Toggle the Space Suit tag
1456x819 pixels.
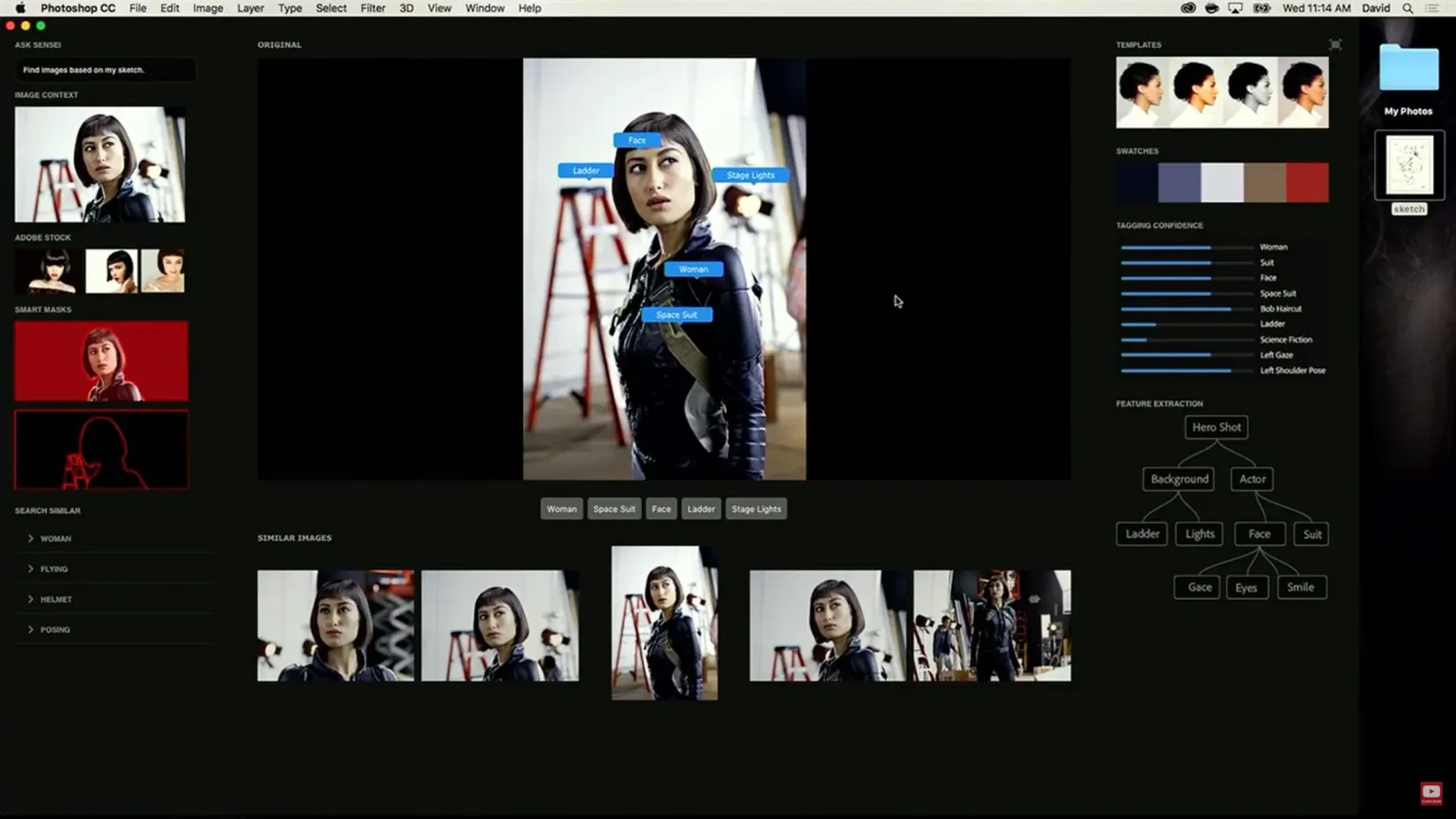(x=613, y=508)
